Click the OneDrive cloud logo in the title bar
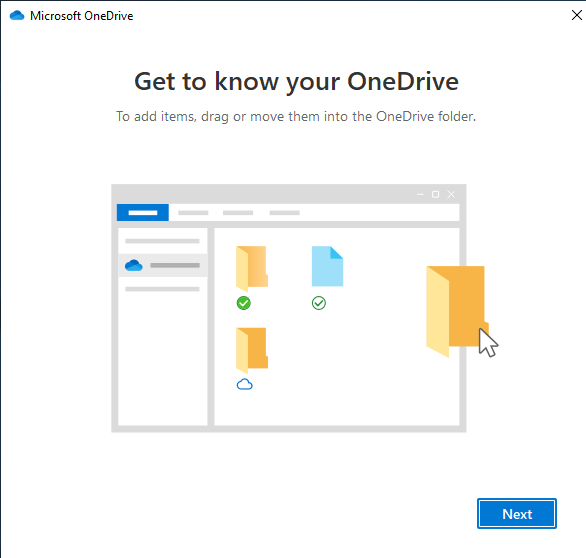The height and width of the screenshot is (558, 586). coord(17,15)
